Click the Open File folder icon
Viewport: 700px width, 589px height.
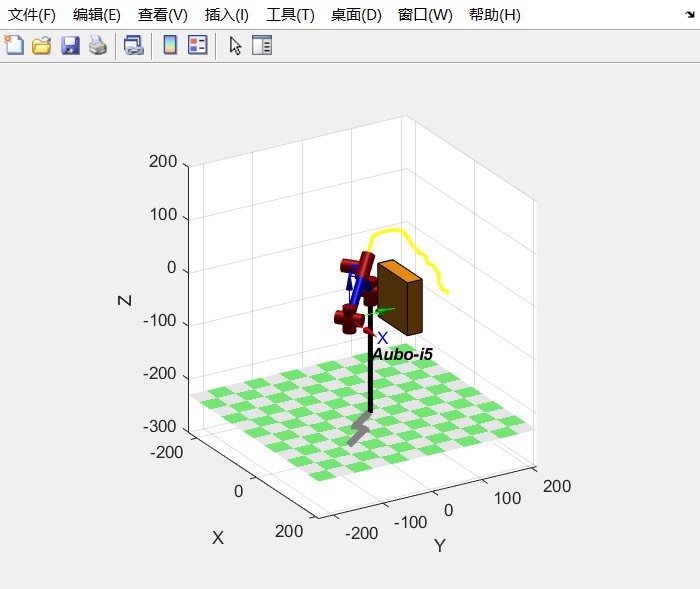pos(42,46)
